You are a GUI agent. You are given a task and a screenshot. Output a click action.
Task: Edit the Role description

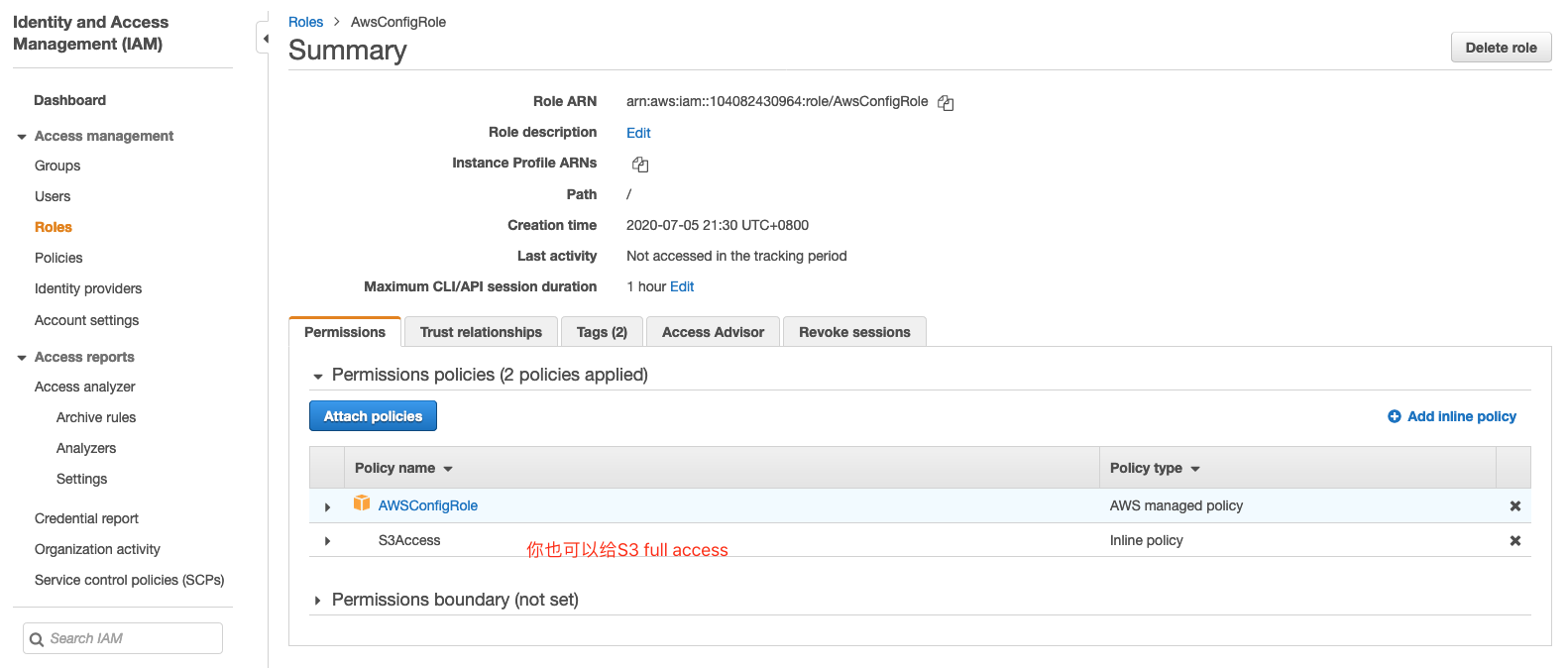(638, 133)
